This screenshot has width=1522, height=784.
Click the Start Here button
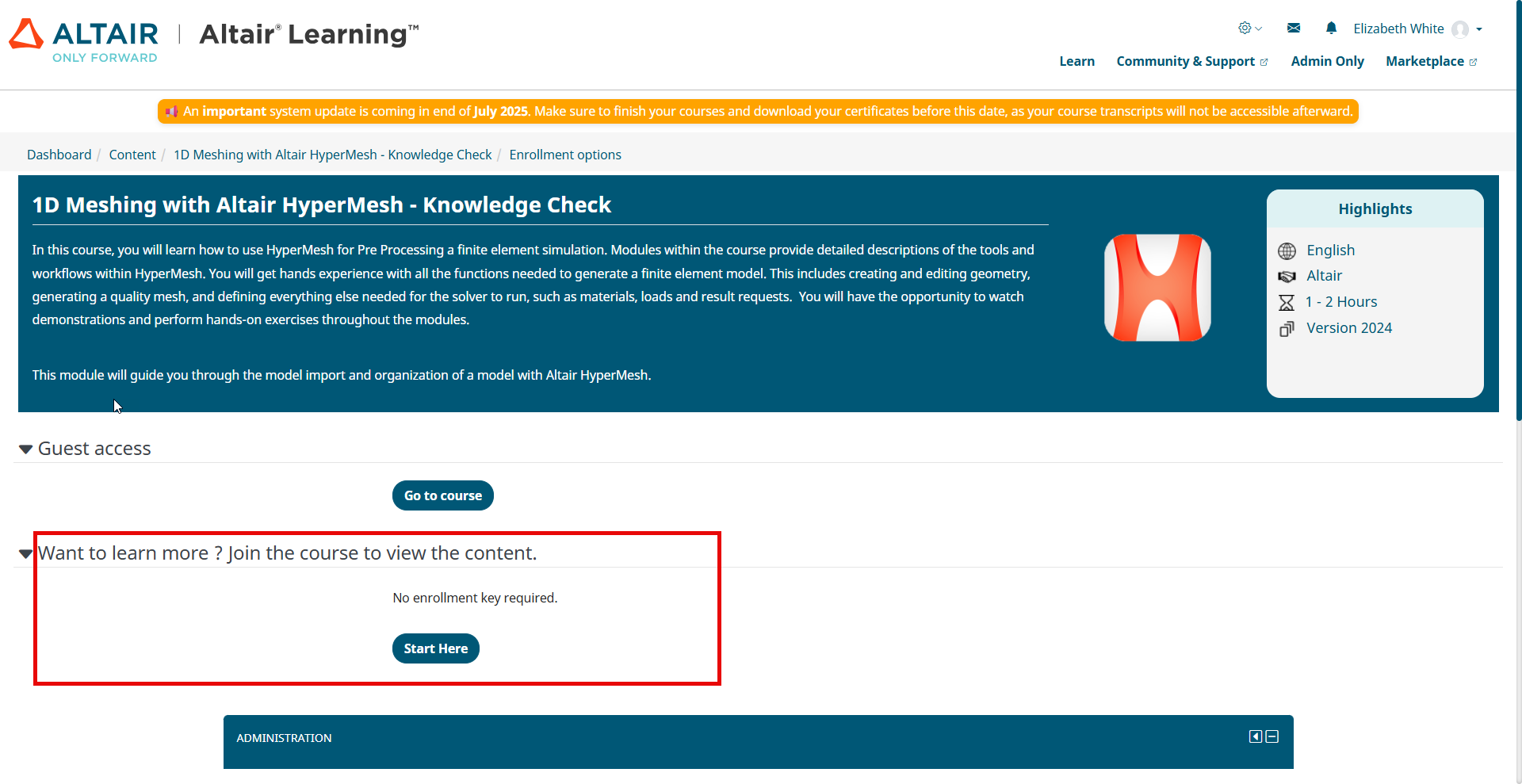(x=436, y=648)
